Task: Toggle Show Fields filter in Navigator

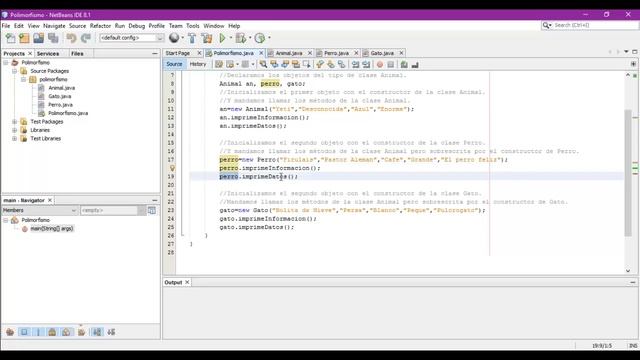Action: coord(24,332)
